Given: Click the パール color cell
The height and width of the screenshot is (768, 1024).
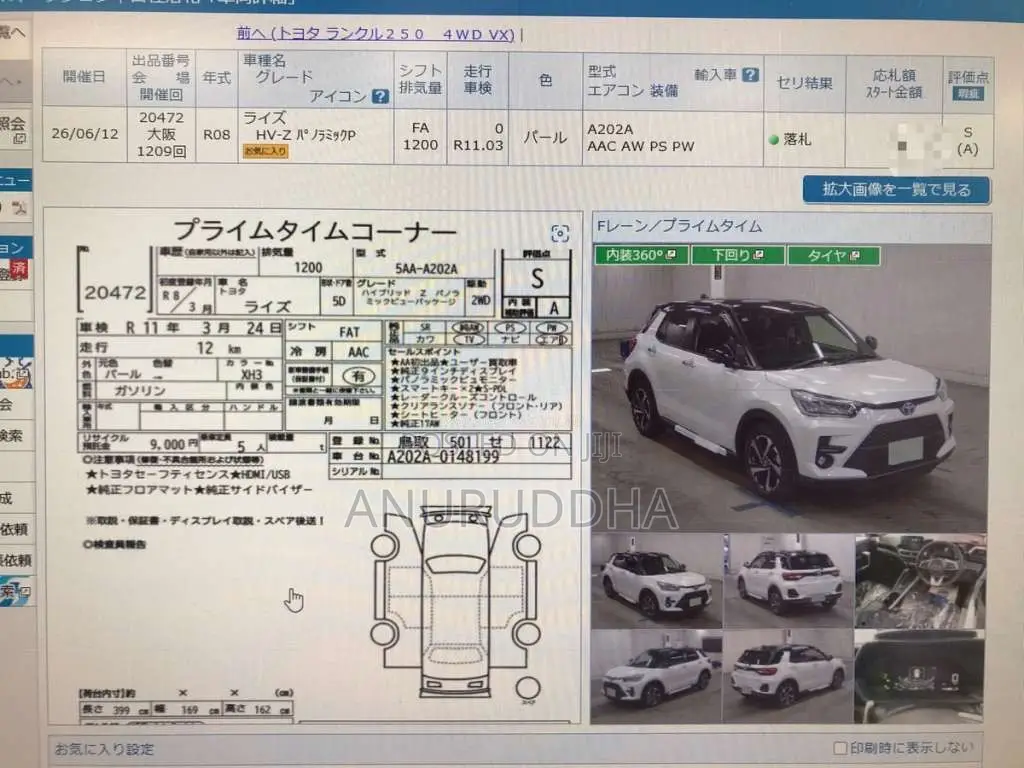Looking at the screenshot, I should pos(545,137).
